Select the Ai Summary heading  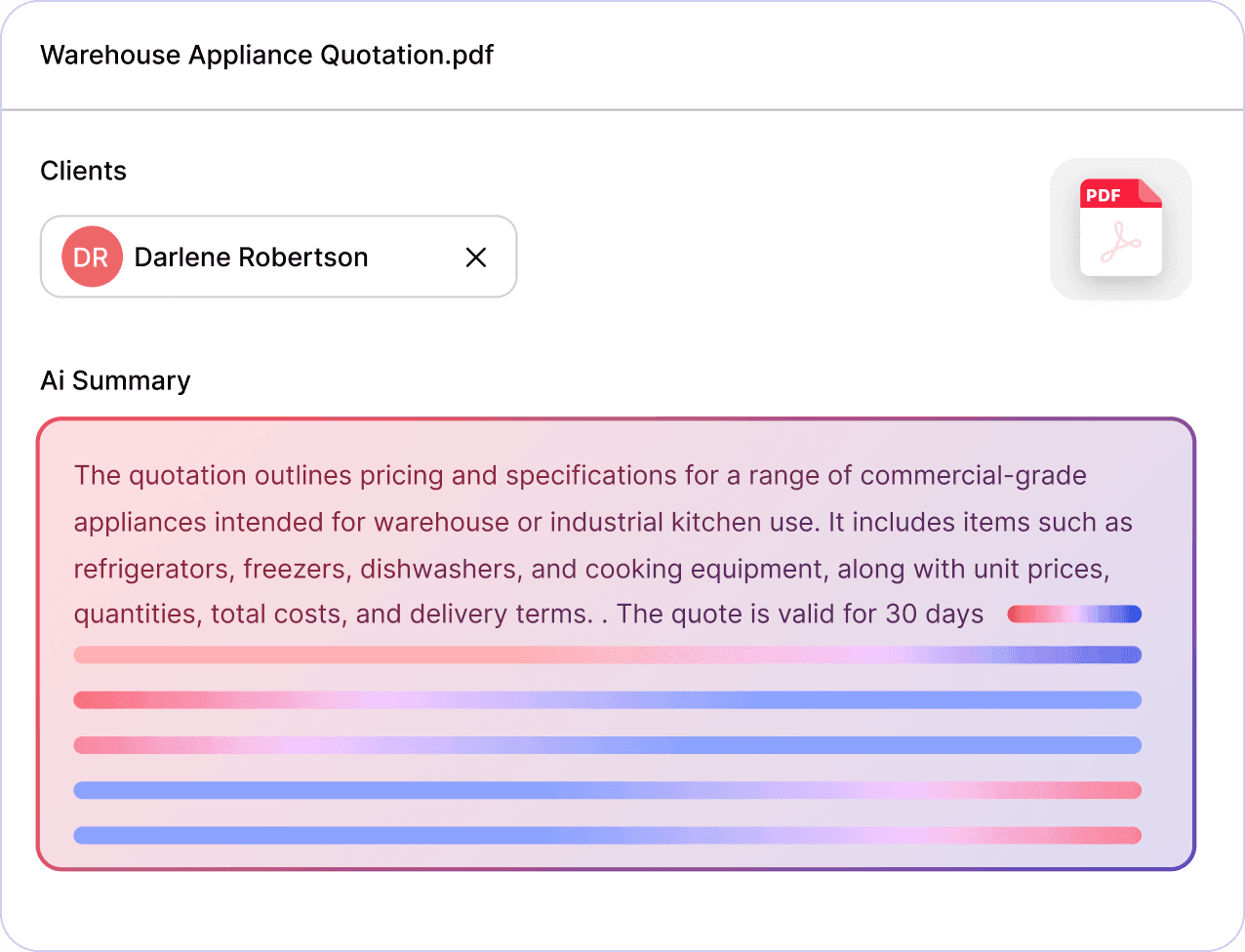point(114,380)
